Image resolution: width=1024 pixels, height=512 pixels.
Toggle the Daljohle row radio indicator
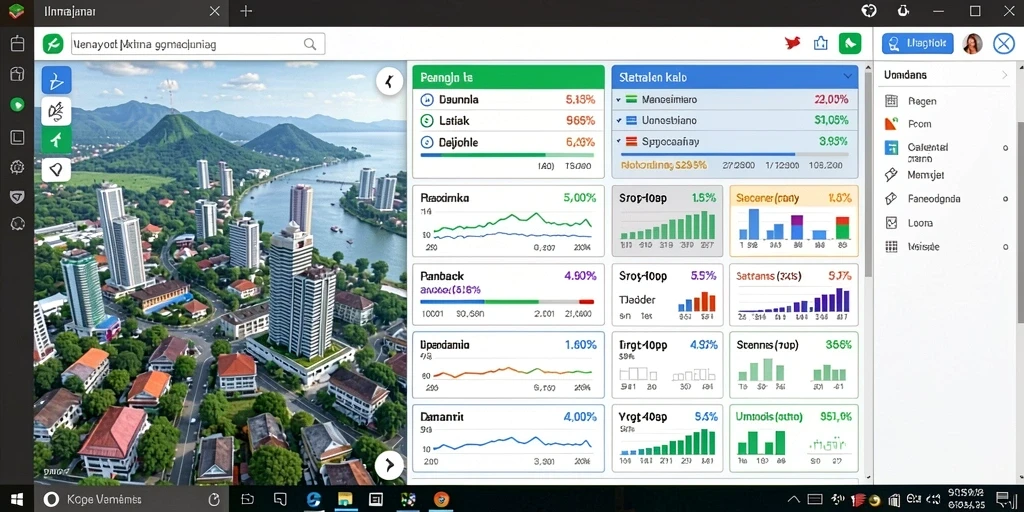pos(426,141)
